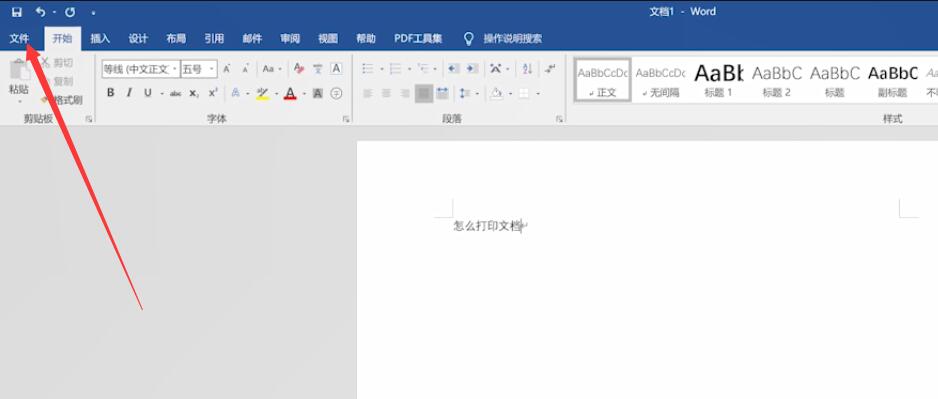Open the 引用 (References) tab
Image resolution: width=938 pixels, height=399 pixels.
pyautogui.click(x=214, y=39)
